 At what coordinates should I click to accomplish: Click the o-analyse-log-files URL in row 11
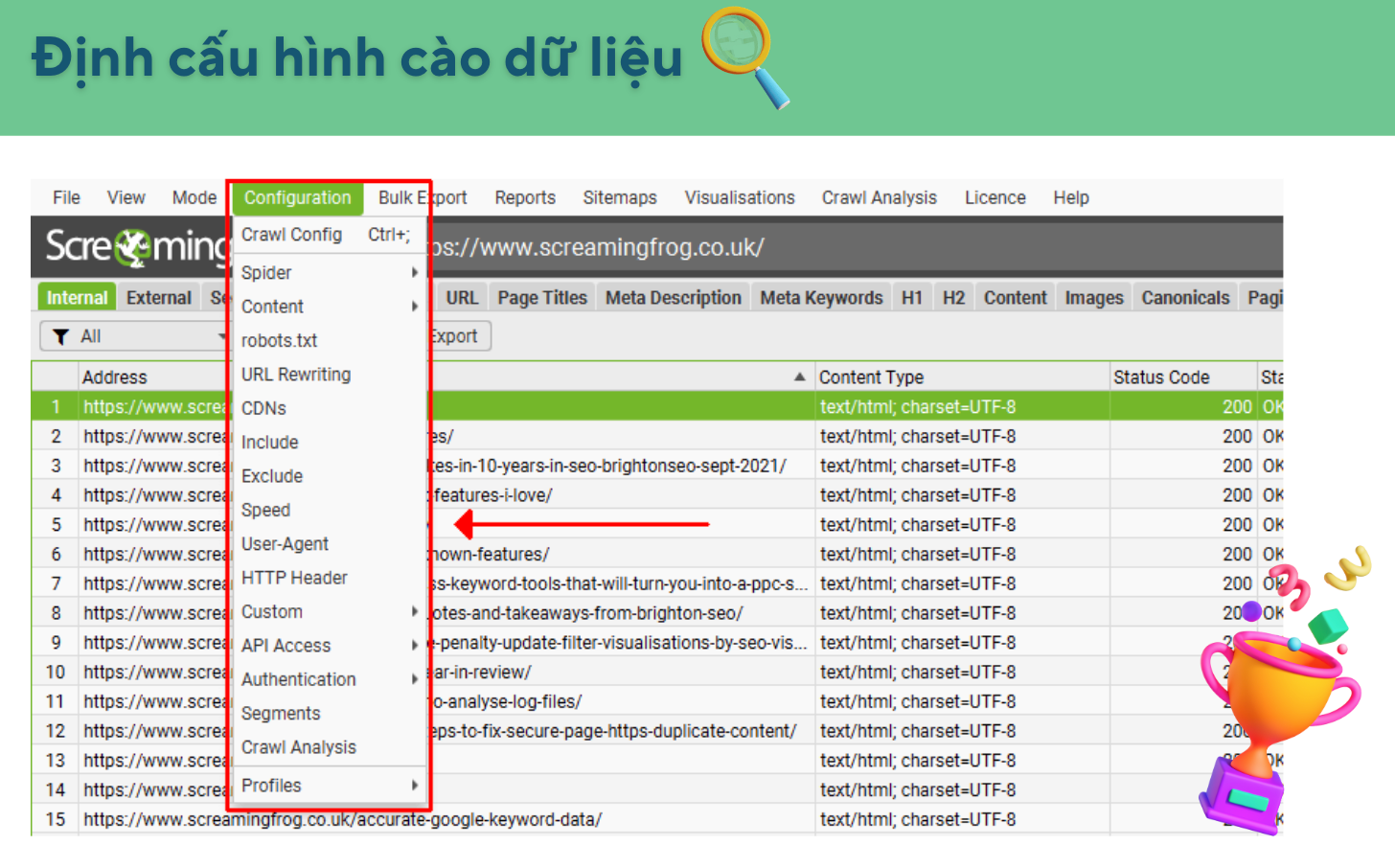point(506,702)
